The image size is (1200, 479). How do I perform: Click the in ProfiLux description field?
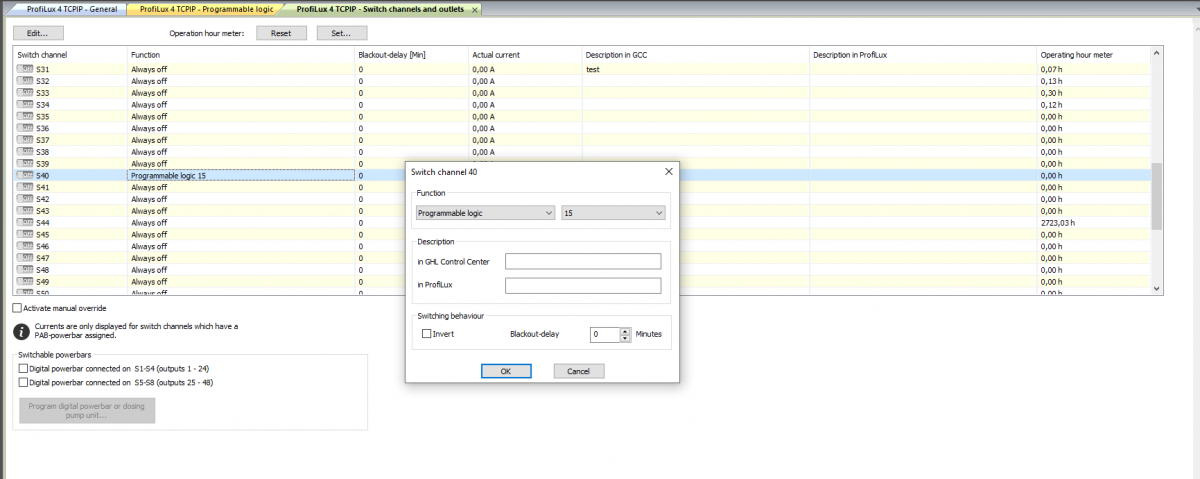point(583,286)
